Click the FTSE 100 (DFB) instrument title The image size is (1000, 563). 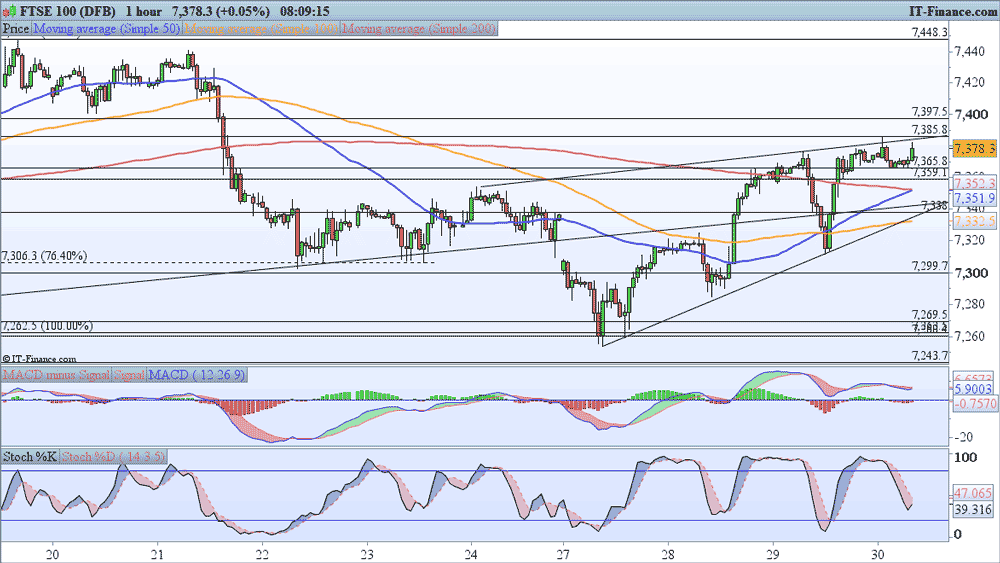tap(67, 11)
